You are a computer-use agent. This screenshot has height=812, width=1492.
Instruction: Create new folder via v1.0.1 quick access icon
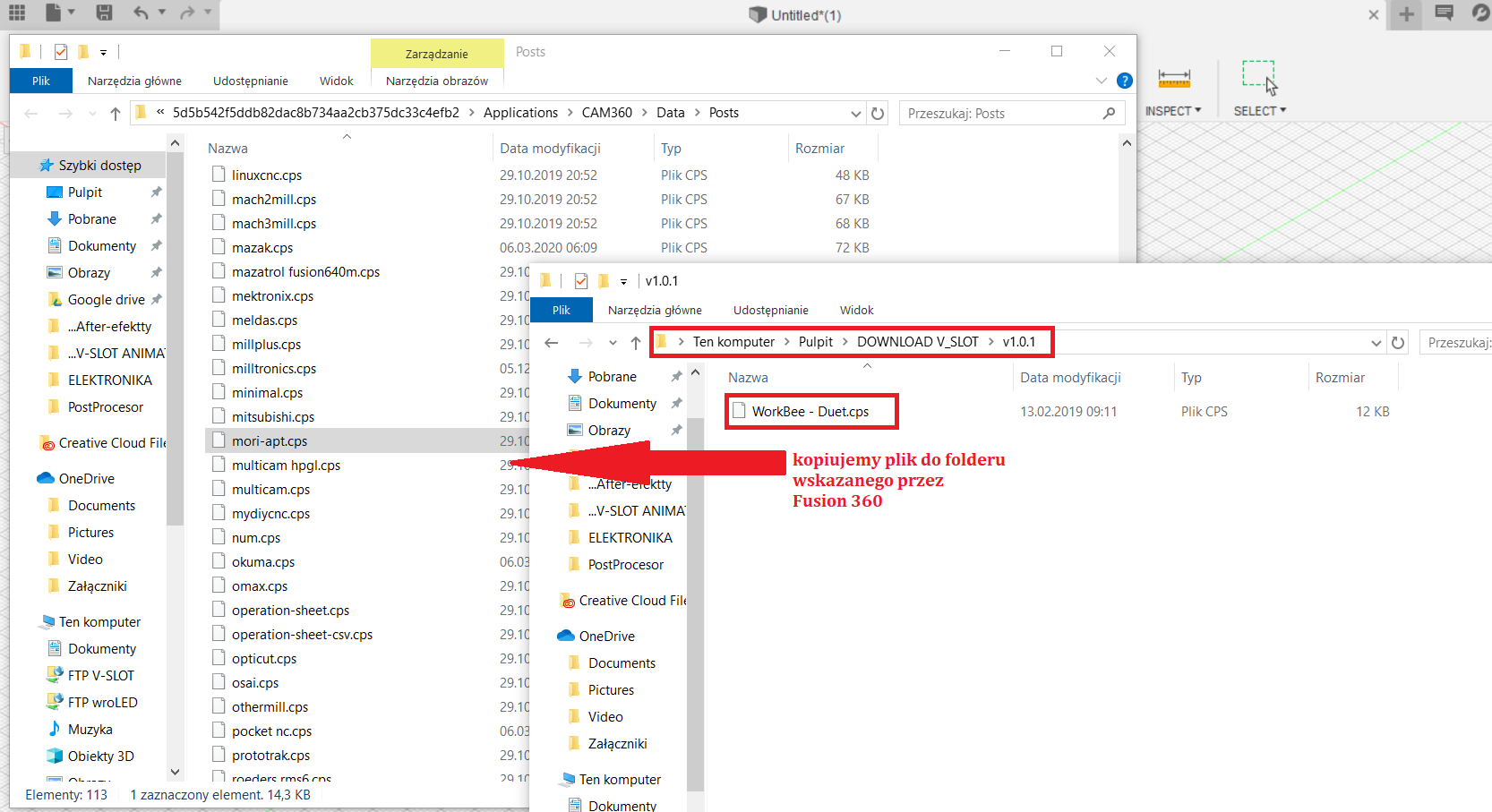tap(603, 281)
